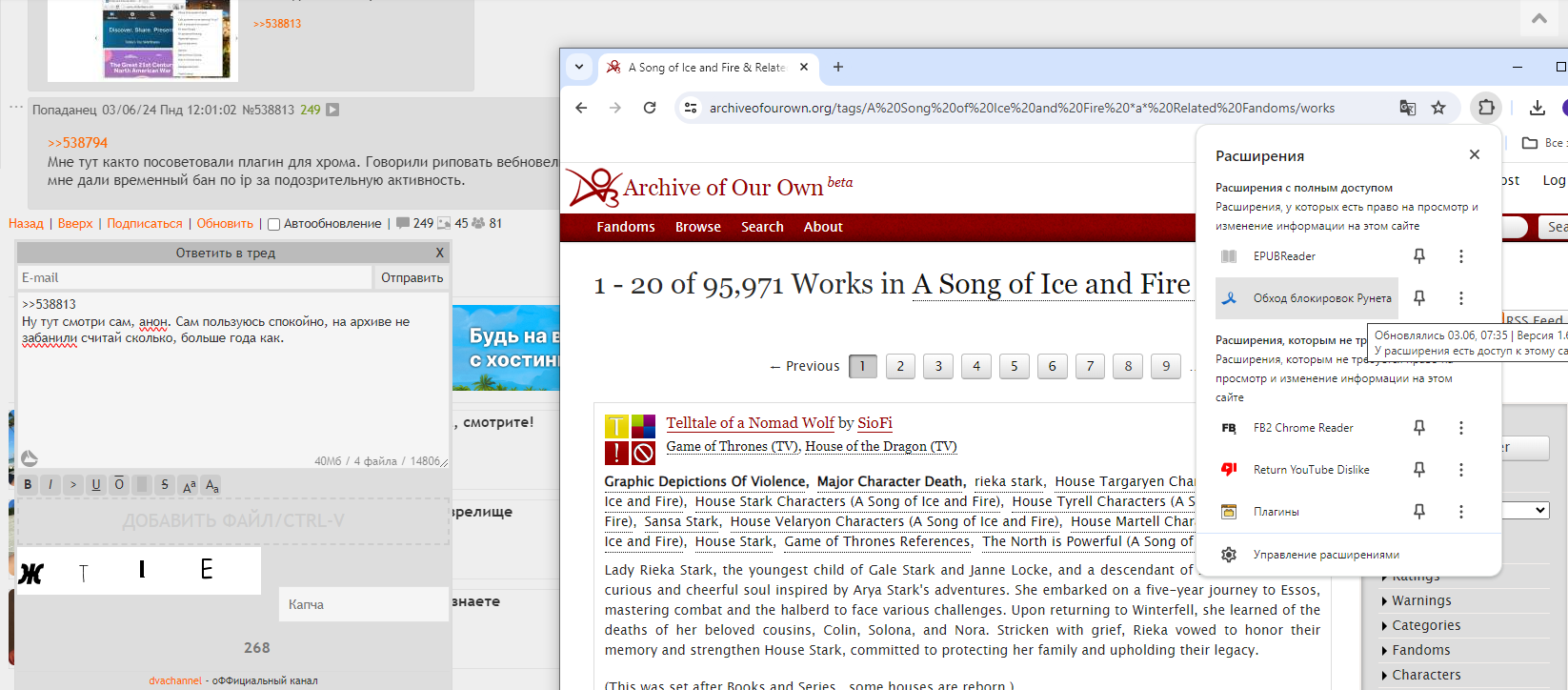This screenshot has height=690, width=1568.
Task: Expand the Characters filter on AO3
Action: (x=1420, y=675)
